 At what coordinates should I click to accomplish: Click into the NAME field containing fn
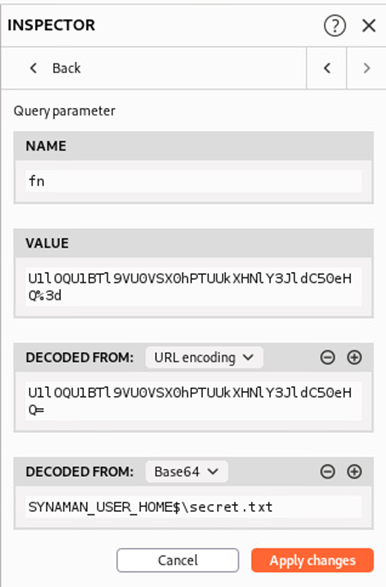click(x=194, y=181)
